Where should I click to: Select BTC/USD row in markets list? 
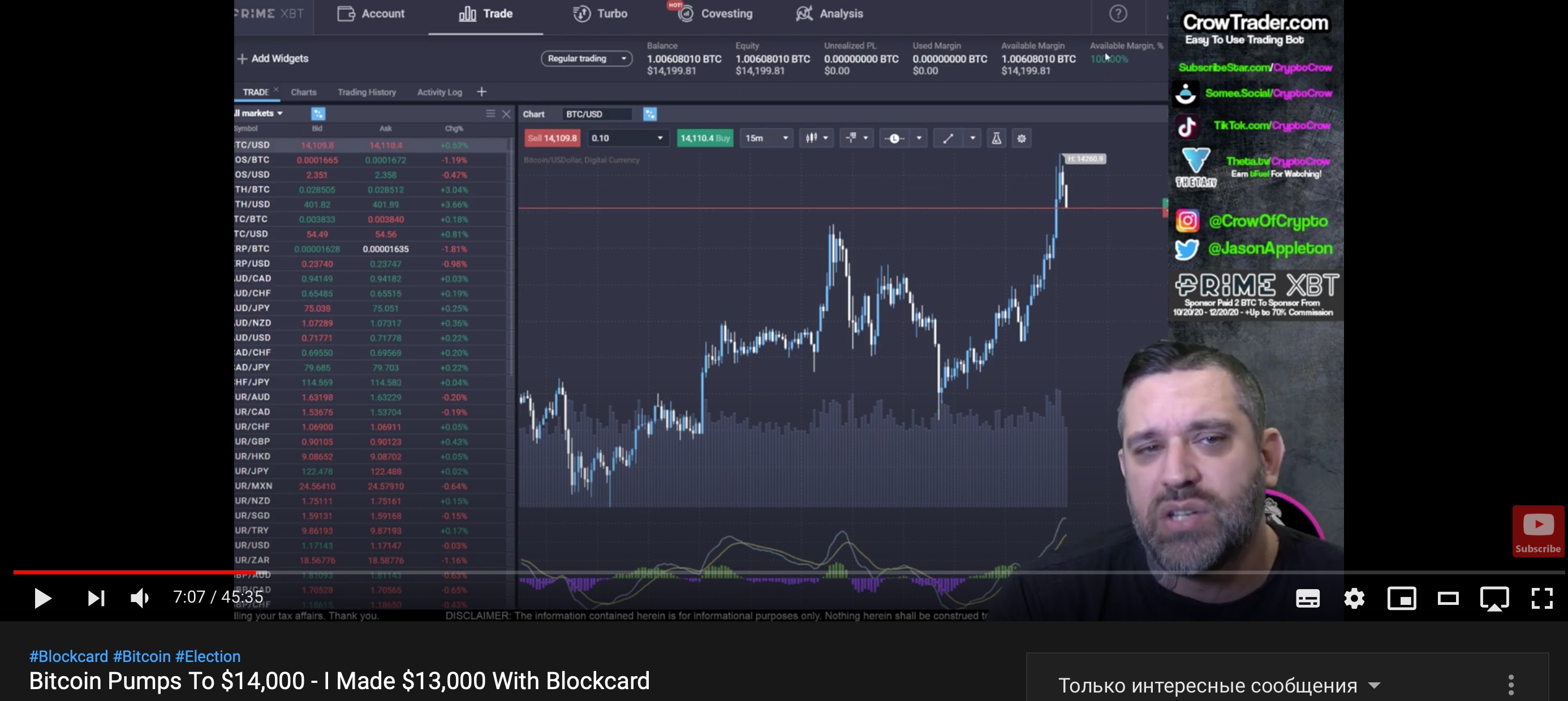pyautogui.click(x=371, y=145)
